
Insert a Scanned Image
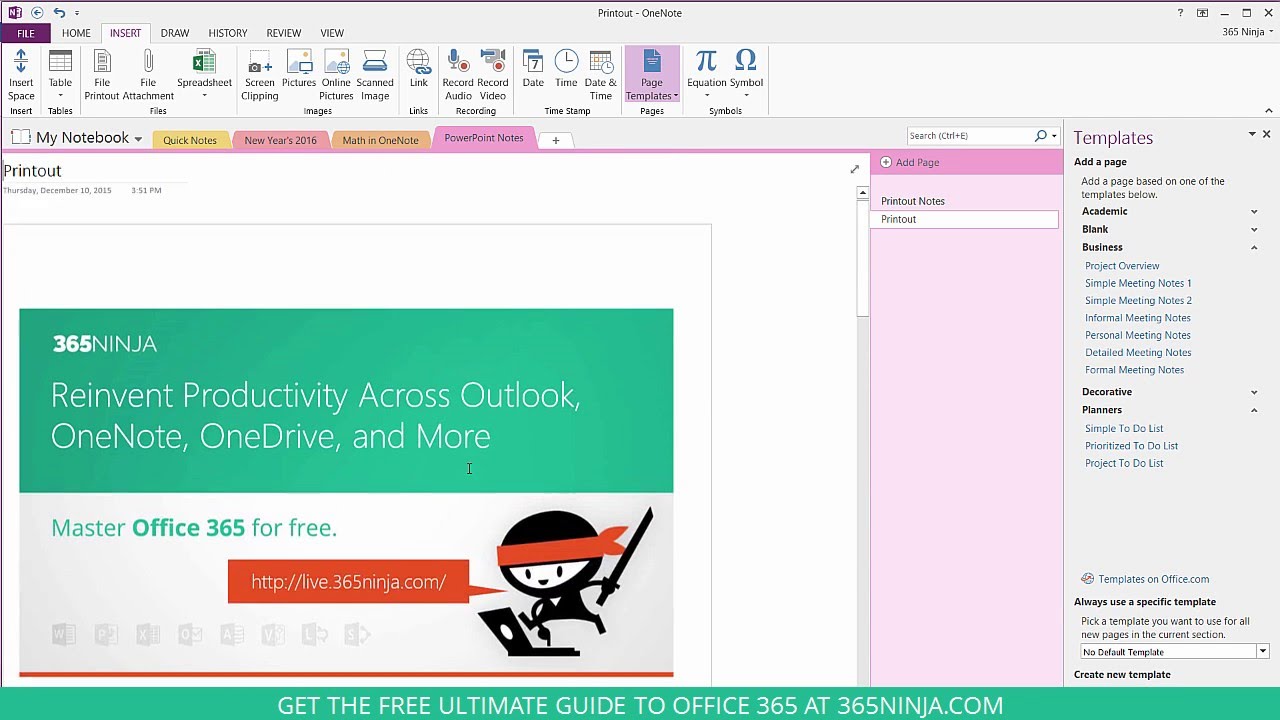(375, 75)
